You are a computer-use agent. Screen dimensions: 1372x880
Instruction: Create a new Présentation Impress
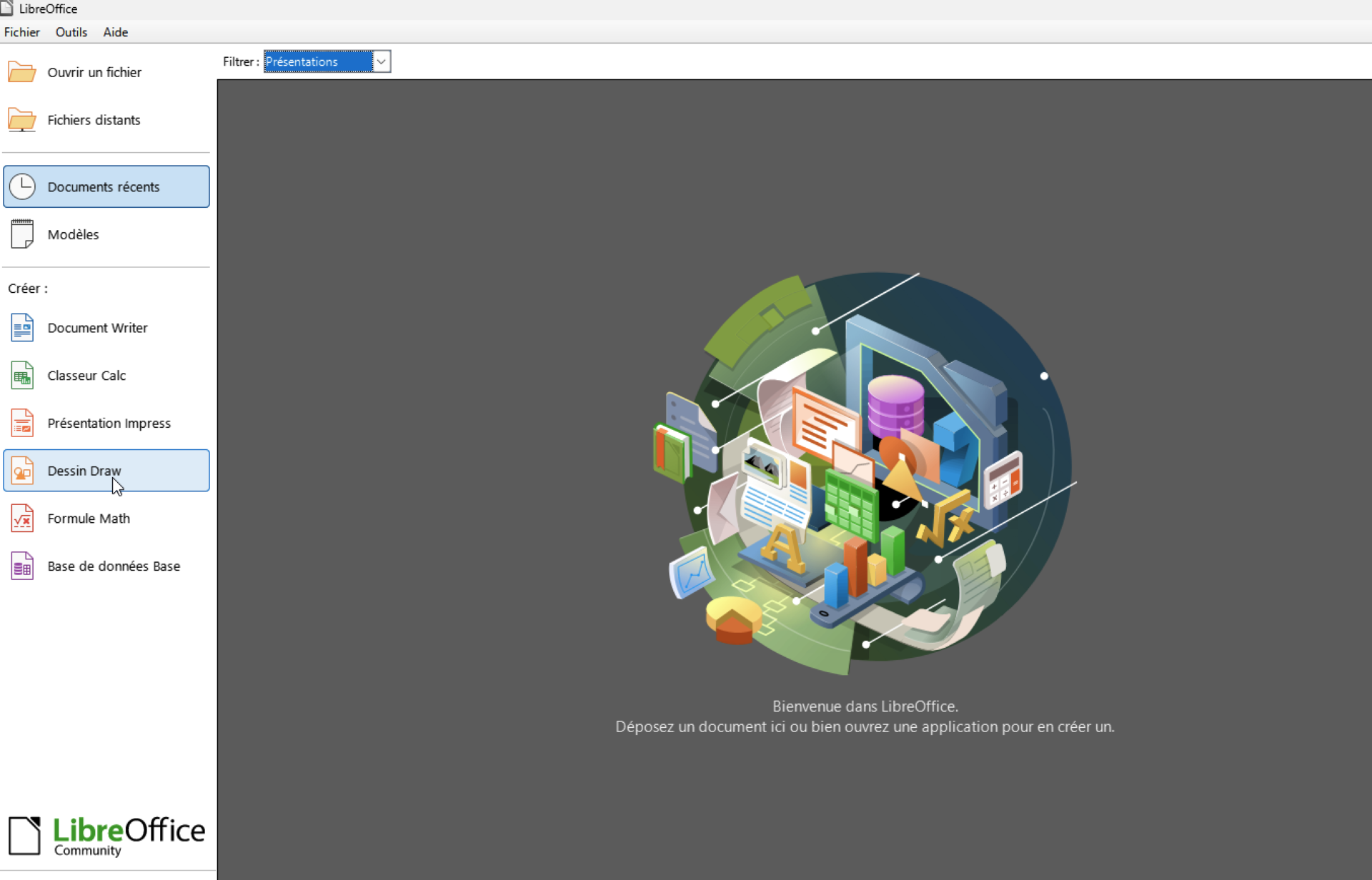point(106,423)
